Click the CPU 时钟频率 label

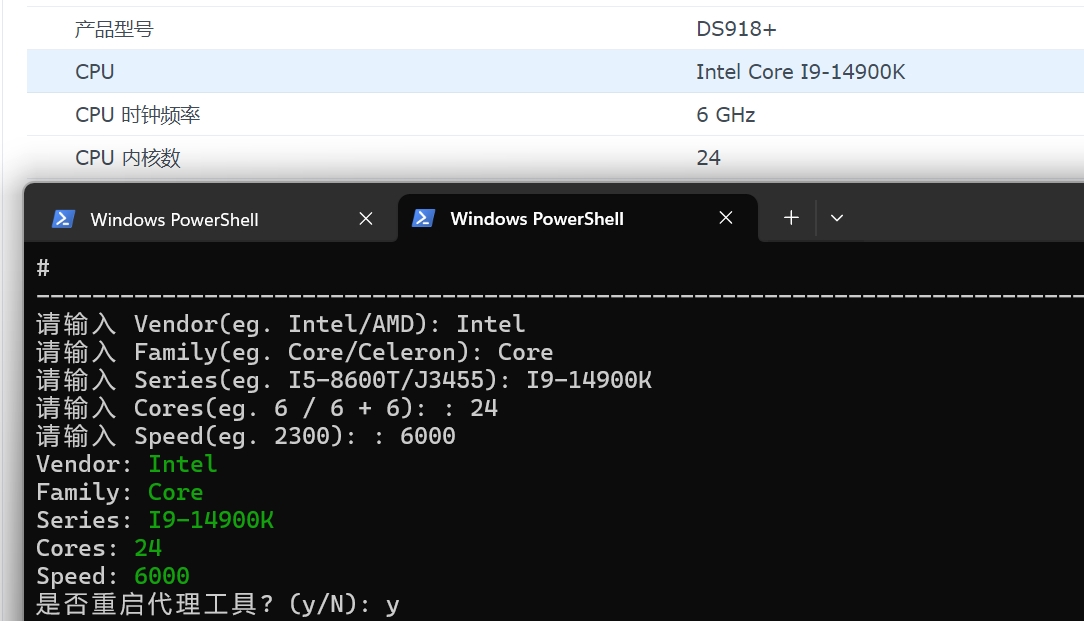138,115
